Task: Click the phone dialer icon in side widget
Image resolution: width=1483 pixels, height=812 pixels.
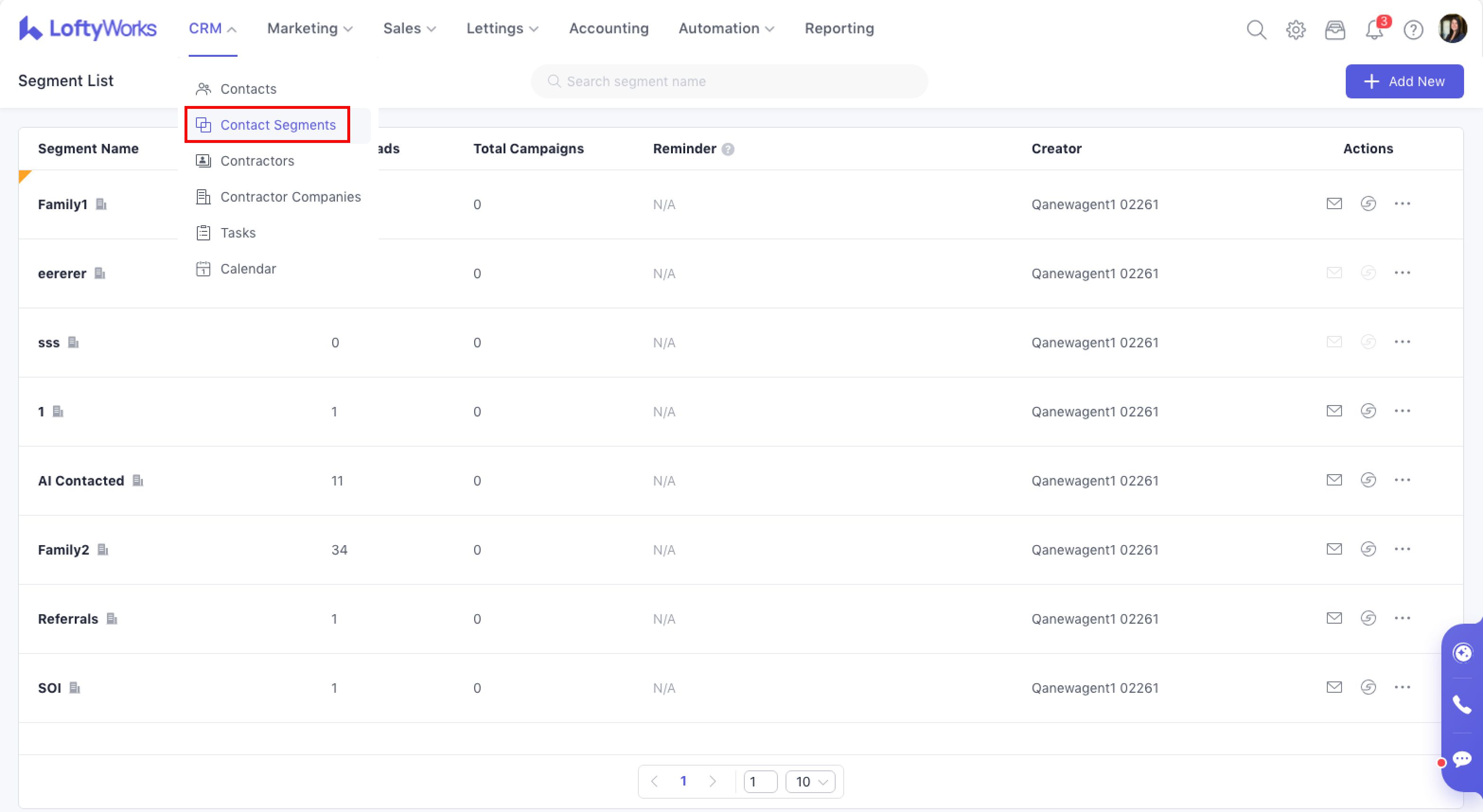Action: [x=1462, y=705]
